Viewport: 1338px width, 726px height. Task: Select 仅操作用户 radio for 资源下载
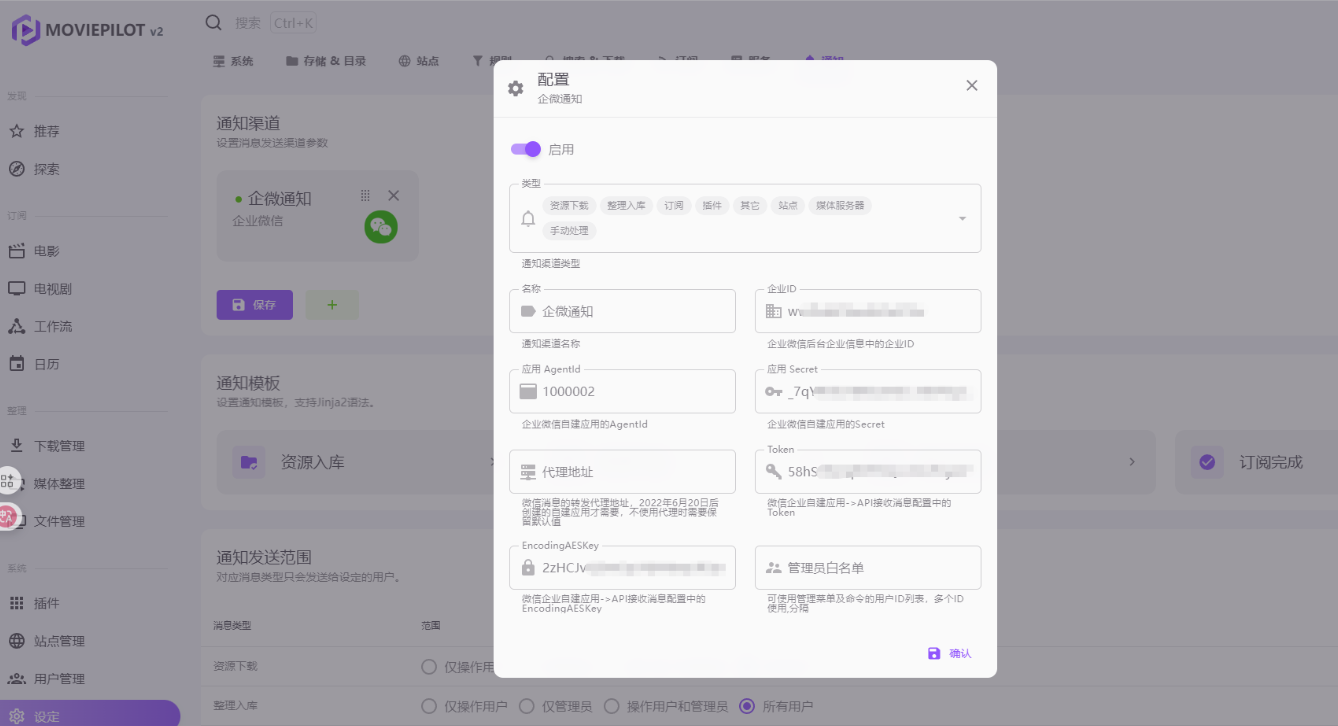430,667
